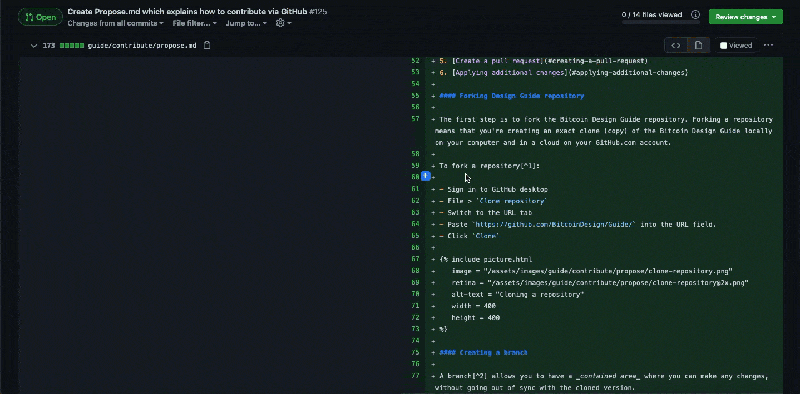Open guide/contribute/propose.md file link
This screenshot has width=800, height=394.
[x=142, y=45]
